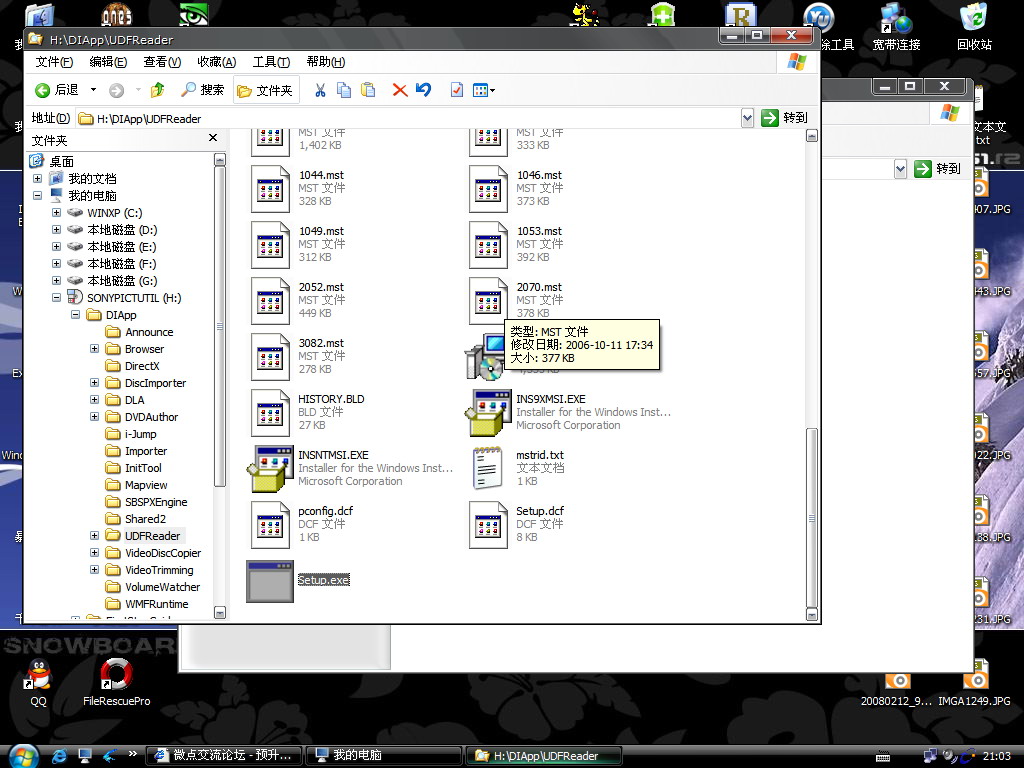Image resolution: width=1024 pixels, height=768 pixels.
Task: Click the Properties toolbar icon
Action: pos(456,90)
